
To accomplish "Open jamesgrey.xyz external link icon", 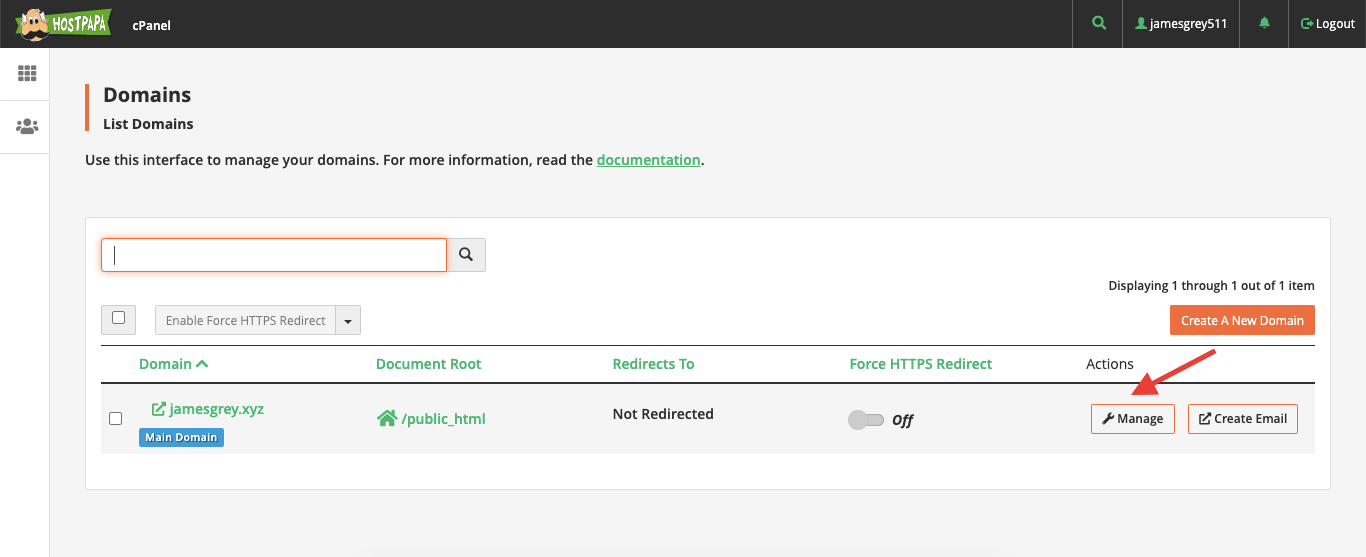I will tap(158, 409).
